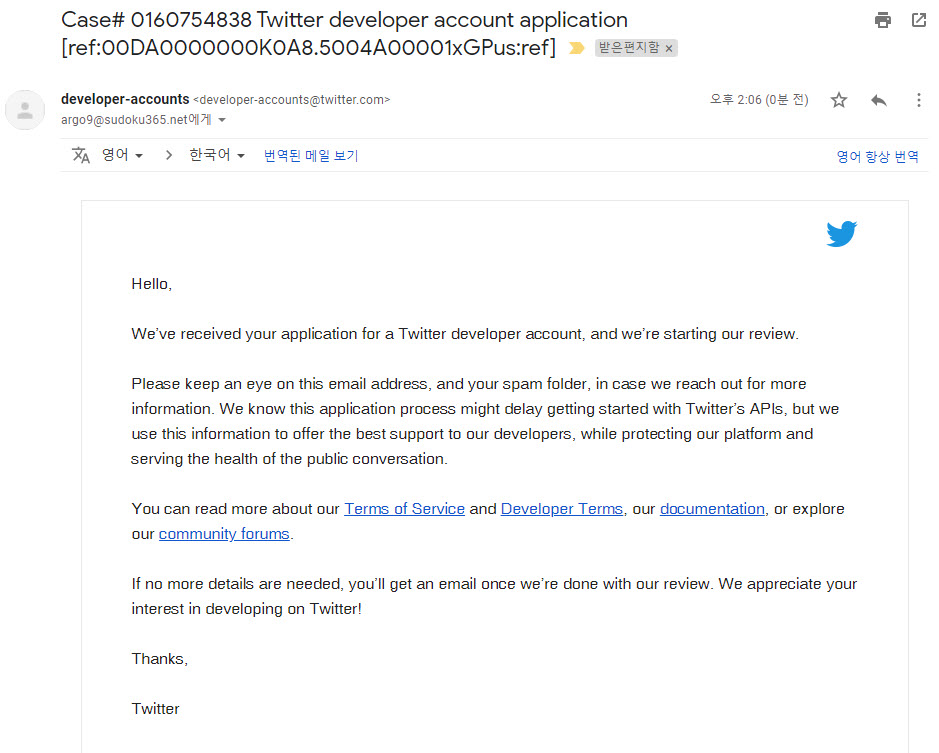Viewport: 939px width, 753px height.
Task: Open the three-dot more options menu
Action: point(919,100)
